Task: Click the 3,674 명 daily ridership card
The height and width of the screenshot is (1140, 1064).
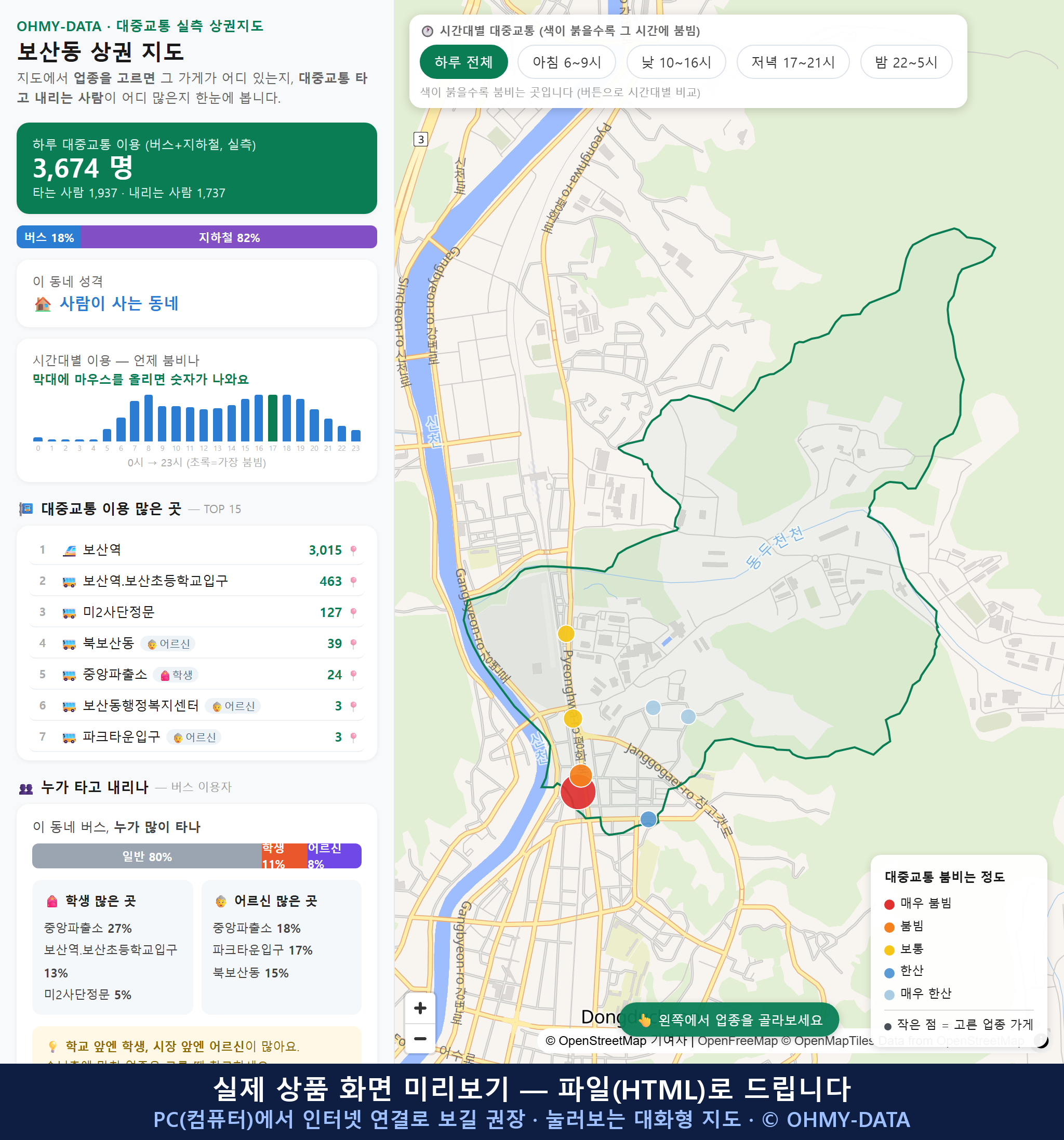Action: (197, 168)
